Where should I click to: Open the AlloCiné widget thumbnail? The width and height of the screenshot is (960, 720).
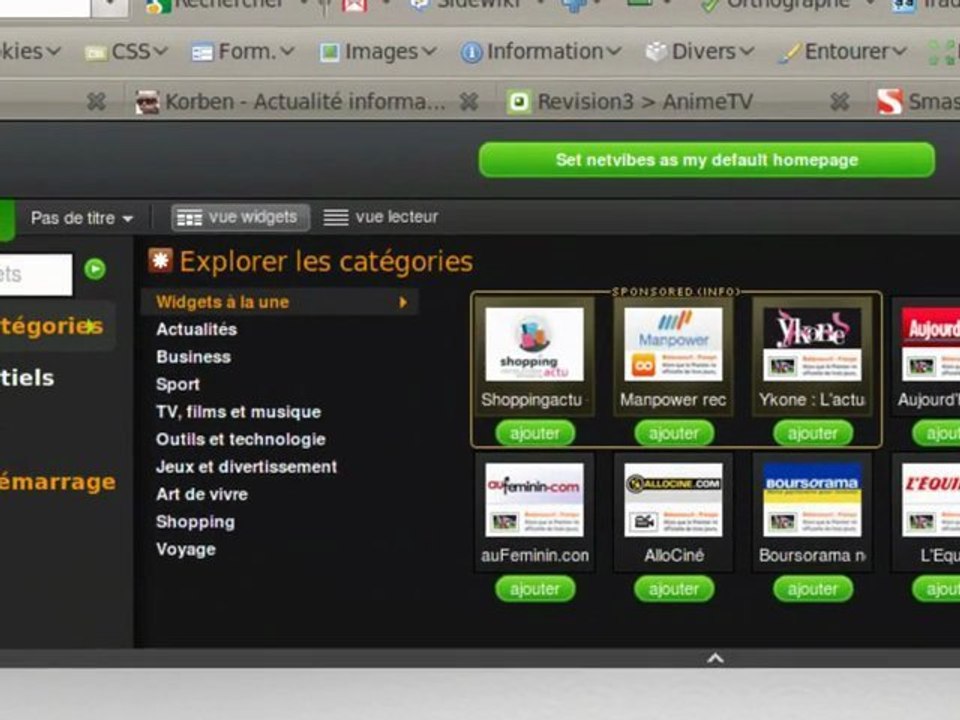(x=673, y=500)
